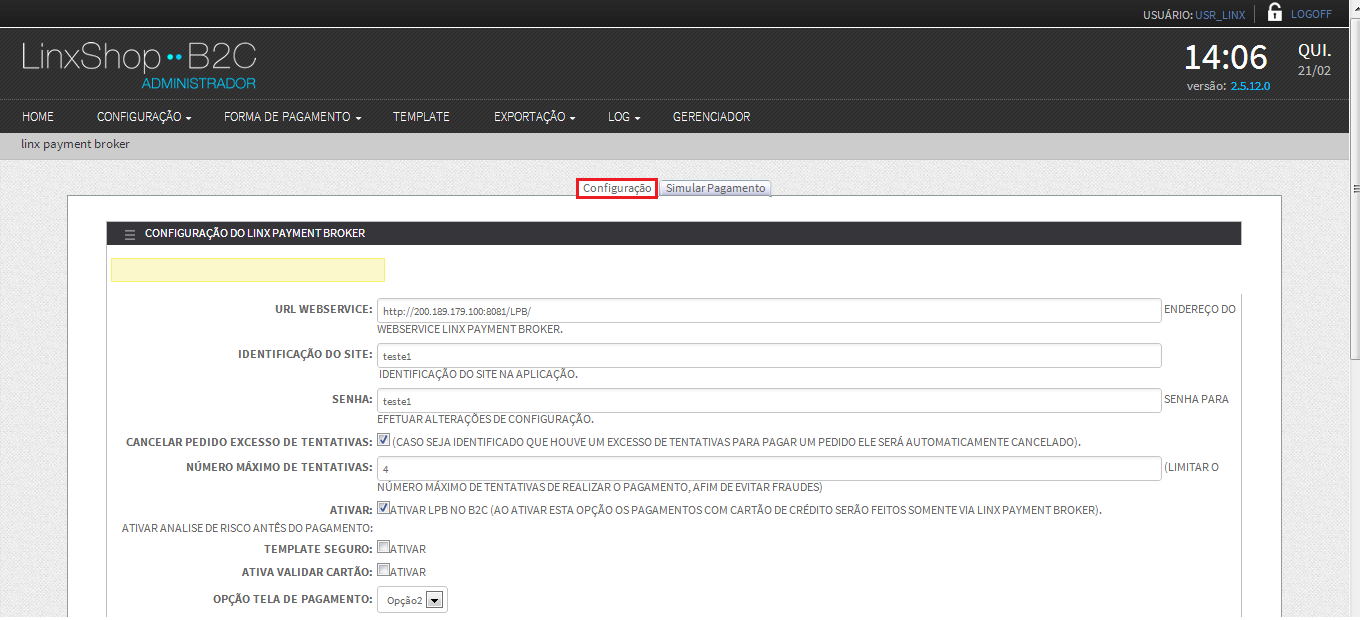This screenshot has width=1360, height=620.
Task: Enable the Template Seguro checkbox
Action: click(383, 548)
